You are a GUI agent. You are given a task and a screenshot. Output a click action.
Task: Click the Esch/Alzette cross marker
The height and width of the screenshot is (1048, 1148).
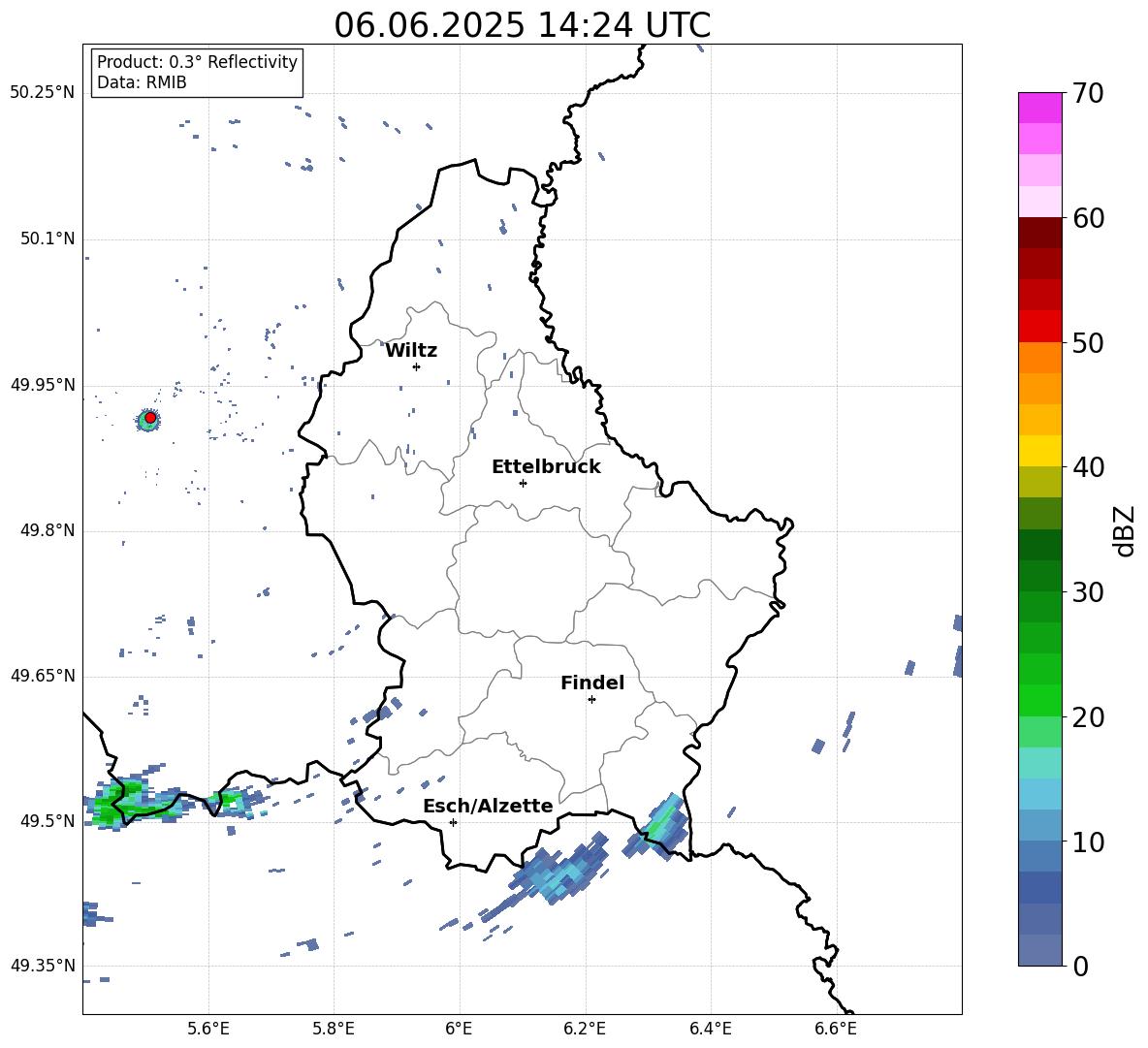pyautogui.click(x=453, y=822)
